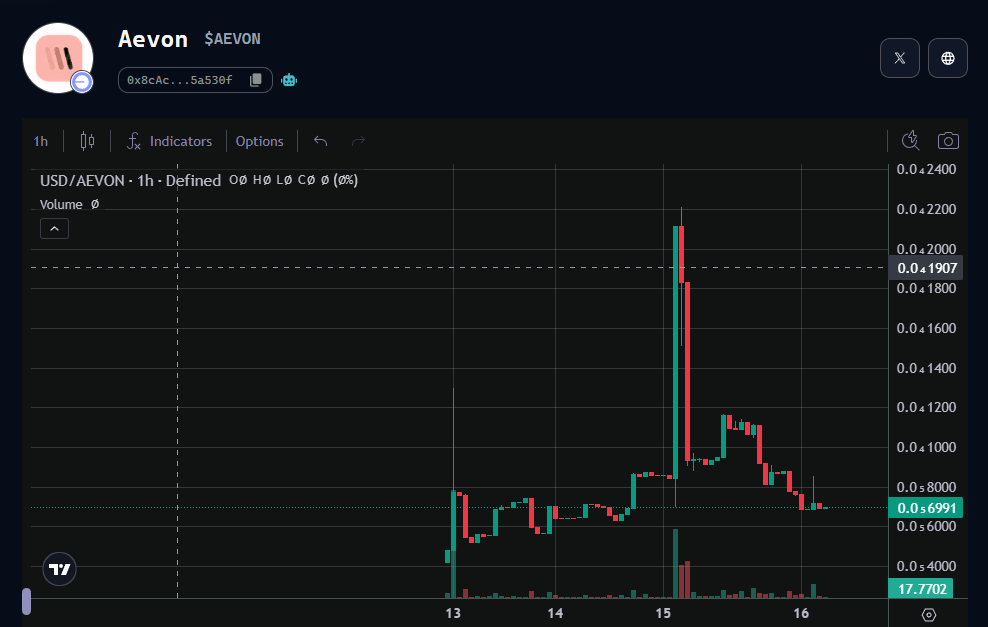Click the date label 13 on time axis

tap(453, 613)
